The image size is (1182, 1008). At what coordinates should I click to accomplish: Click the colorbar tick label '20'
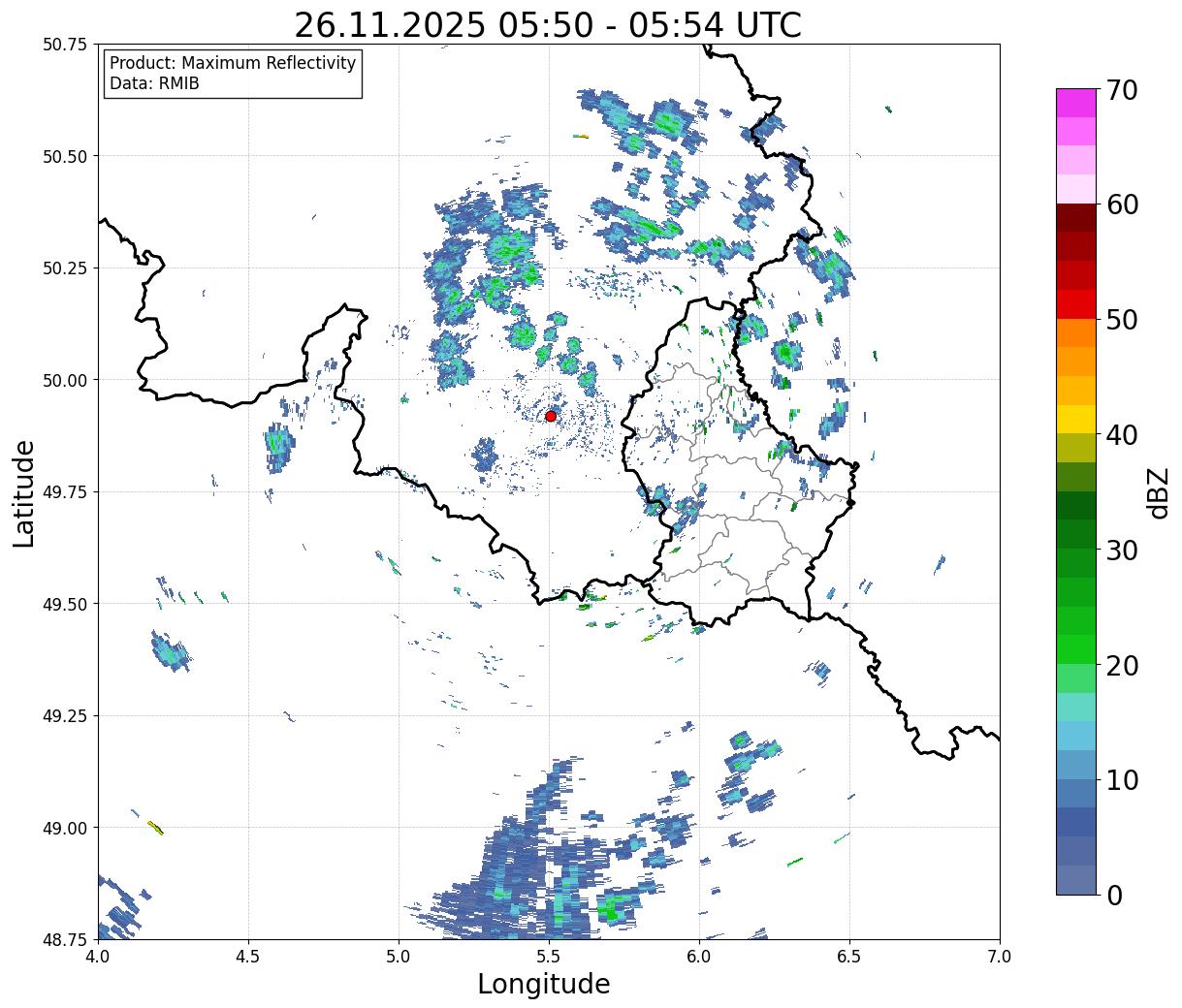tap(1122, 665)
